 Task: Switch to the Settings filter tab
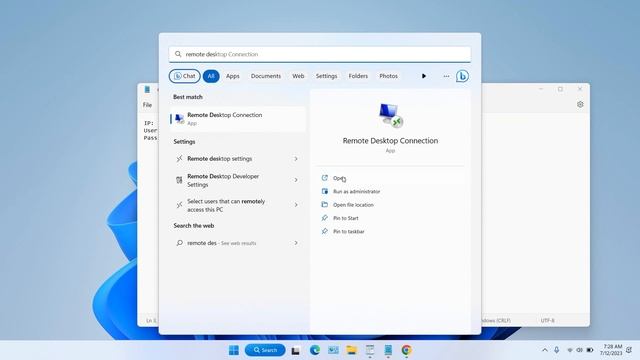(x=326, y=76)
